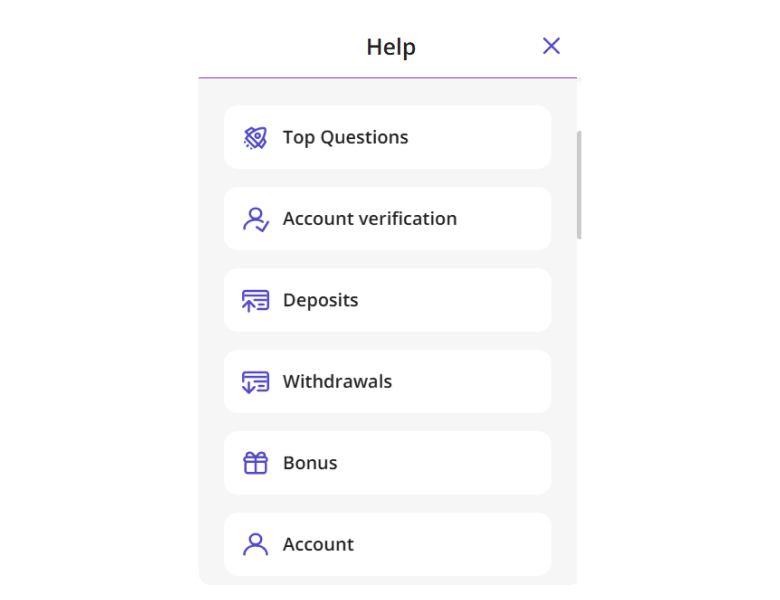Click the Withdrawals card download icon
The width and height of the screenshot is (780, 600).
256,382
